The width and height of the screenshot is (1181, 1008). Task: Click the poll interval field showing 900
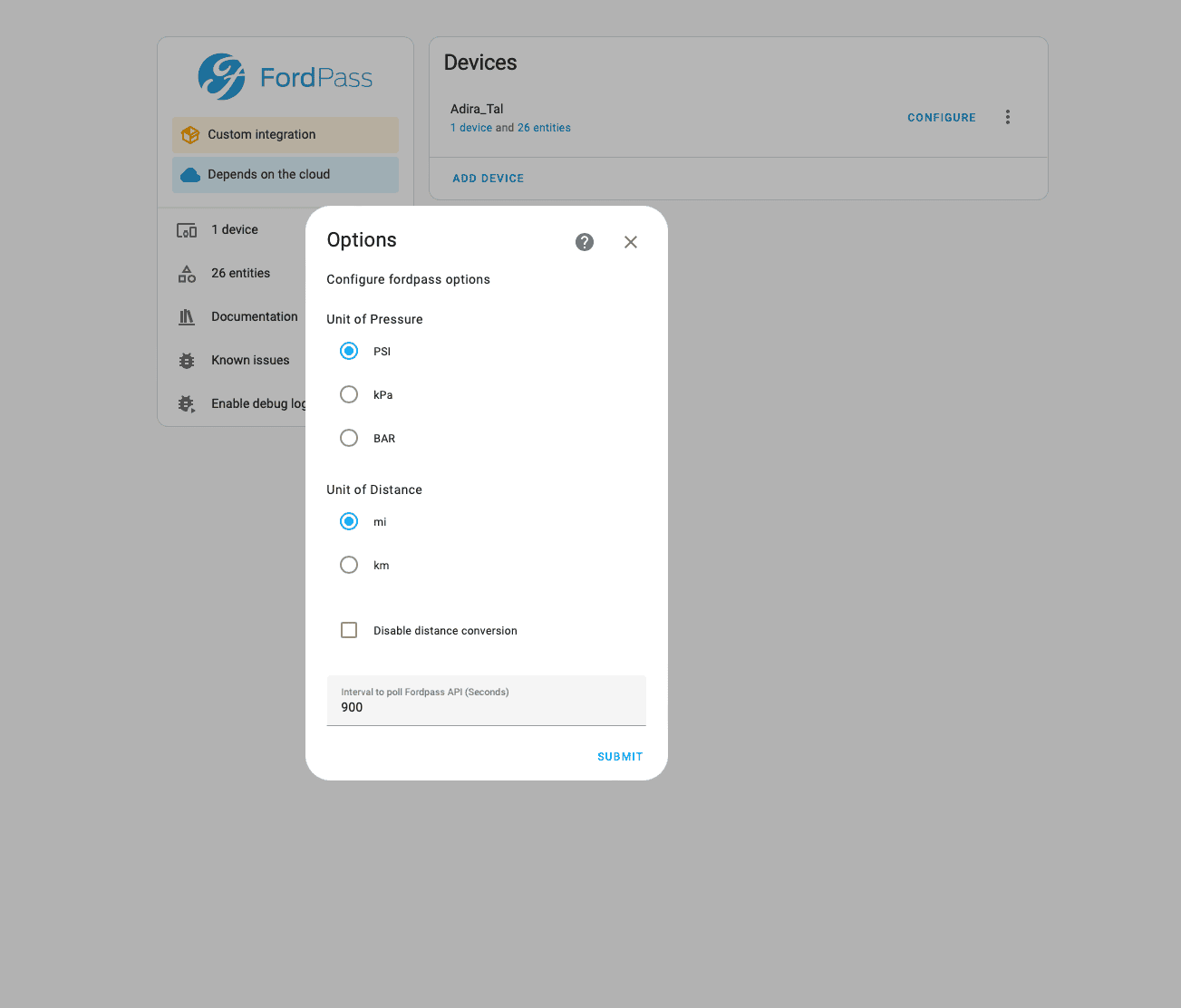[x=487, y=701]
